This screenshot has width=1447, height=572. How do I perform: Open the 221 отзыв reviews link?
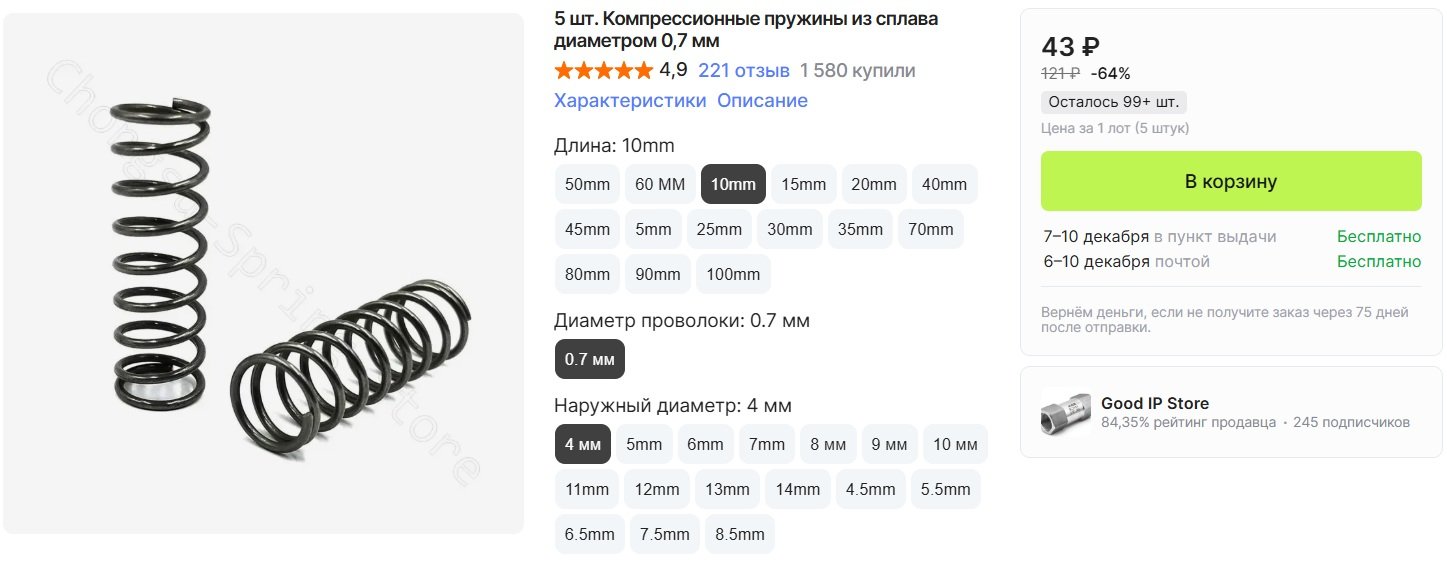tap(744, 71)
